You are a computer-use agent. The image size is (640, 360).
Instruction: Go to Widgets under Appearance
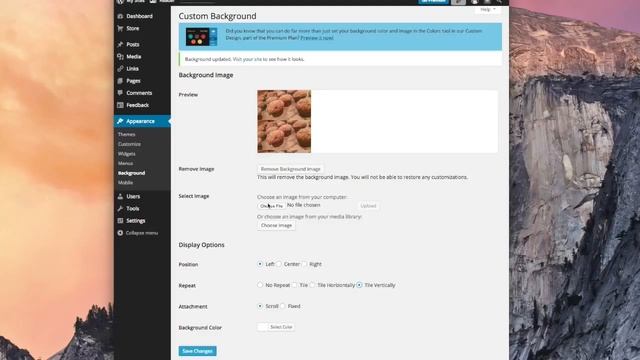(127, 154)
